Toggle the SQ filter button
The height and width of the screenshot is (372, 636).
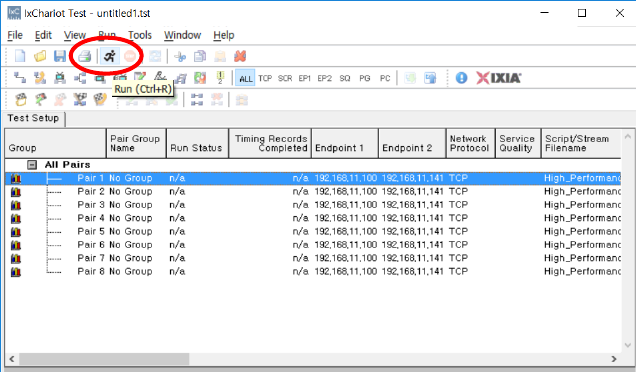[x=345, y=78]
